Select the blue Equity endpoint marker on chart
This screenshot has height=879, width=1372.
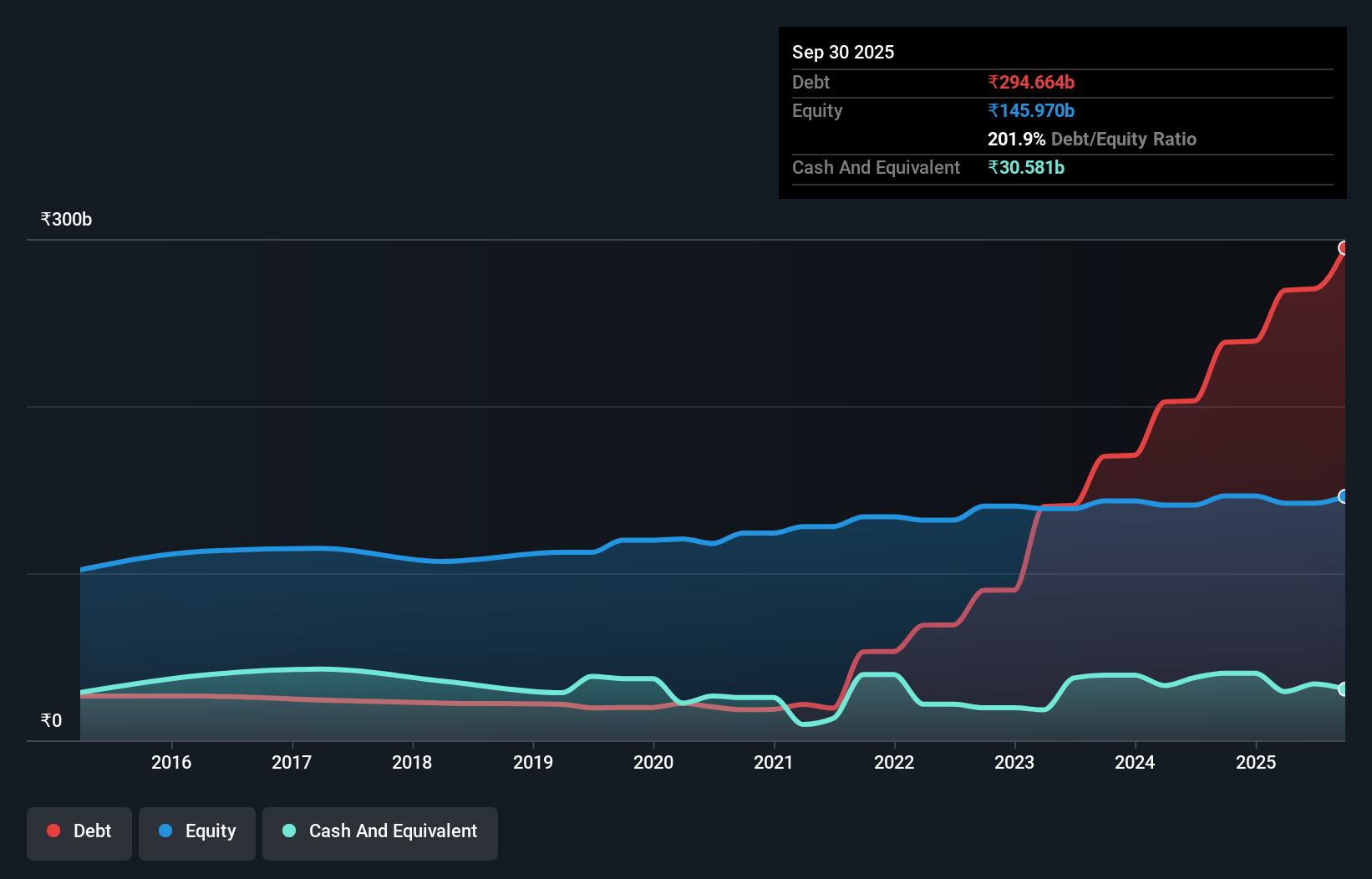1344,495
